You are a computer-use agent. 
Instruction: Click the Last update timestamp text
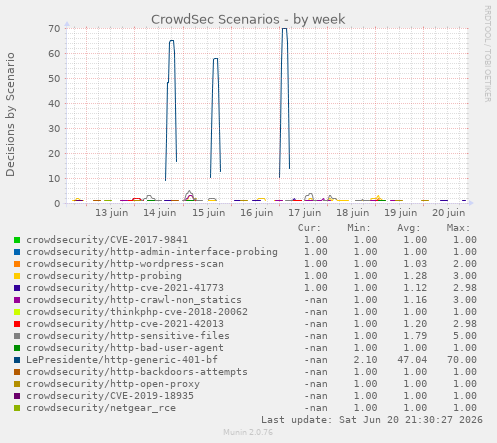point(372,420)
